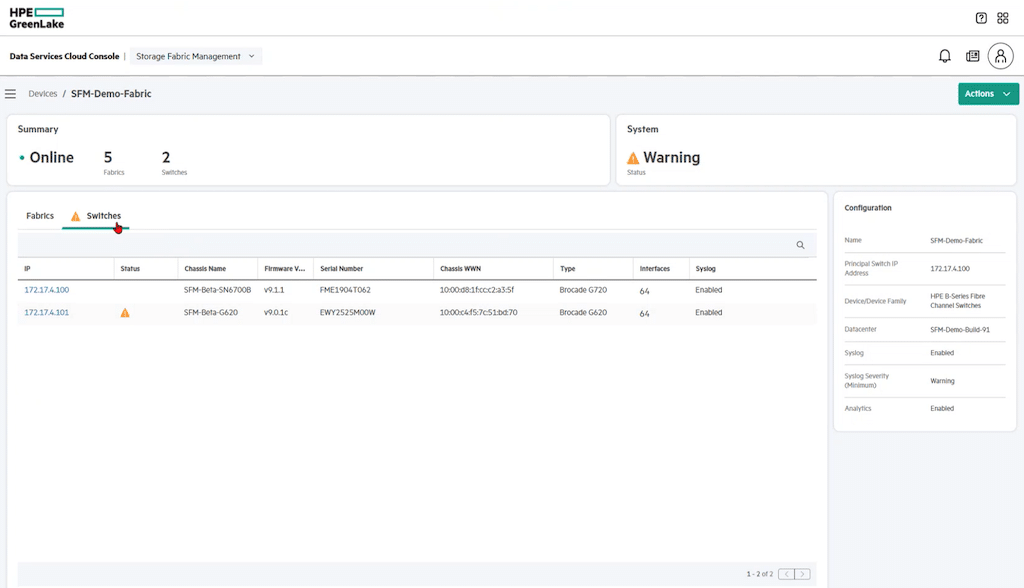Click Data Services Cloud Console title
This screenshot has width=1024, height=588.
pyautogui.click(x=64, y=56)
